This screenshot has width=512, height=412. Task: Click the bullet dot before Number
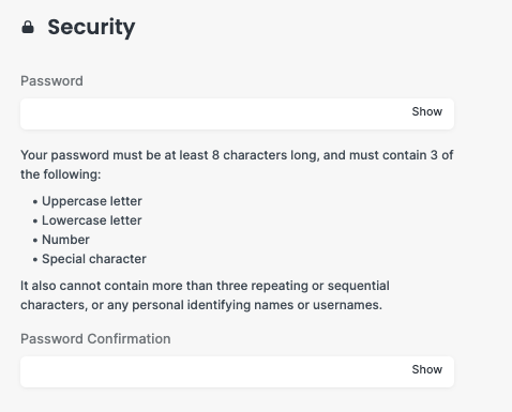click(x=35, y=240)
